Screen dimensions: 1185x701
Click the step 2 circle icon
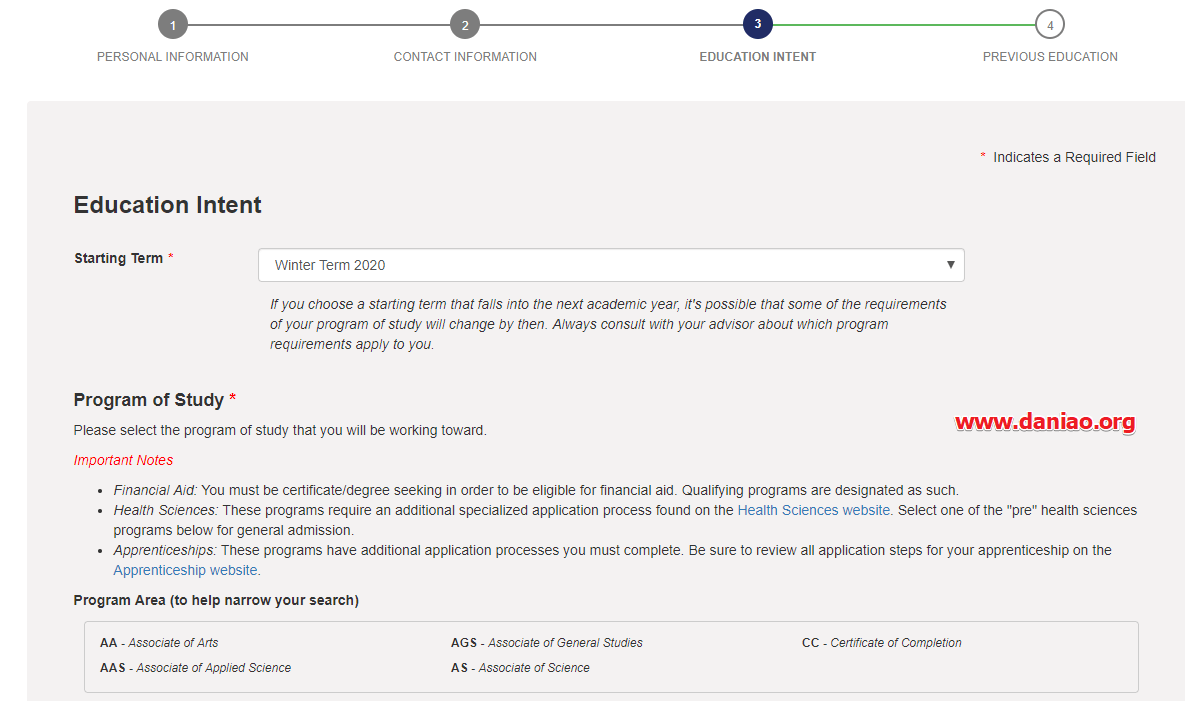click(465, 25)
